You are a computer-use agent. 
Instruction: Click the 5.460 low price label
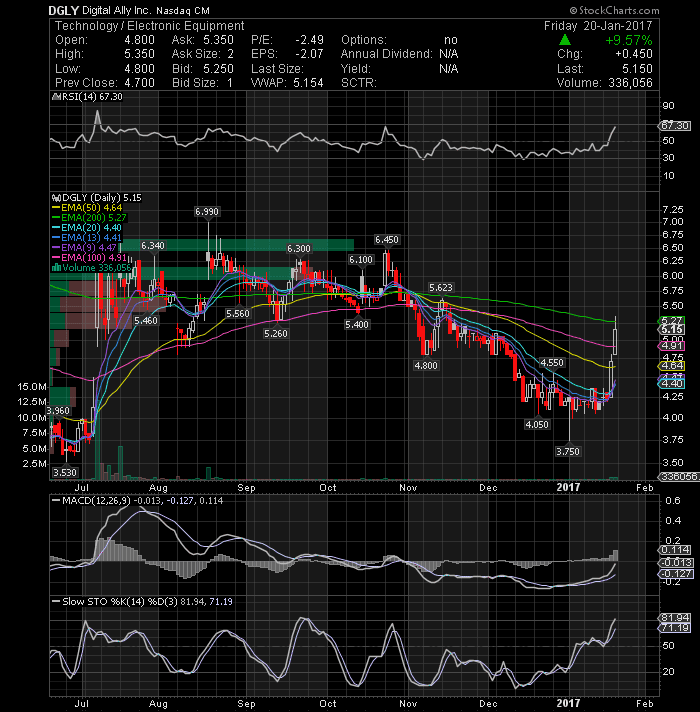(x=146, y=321)
